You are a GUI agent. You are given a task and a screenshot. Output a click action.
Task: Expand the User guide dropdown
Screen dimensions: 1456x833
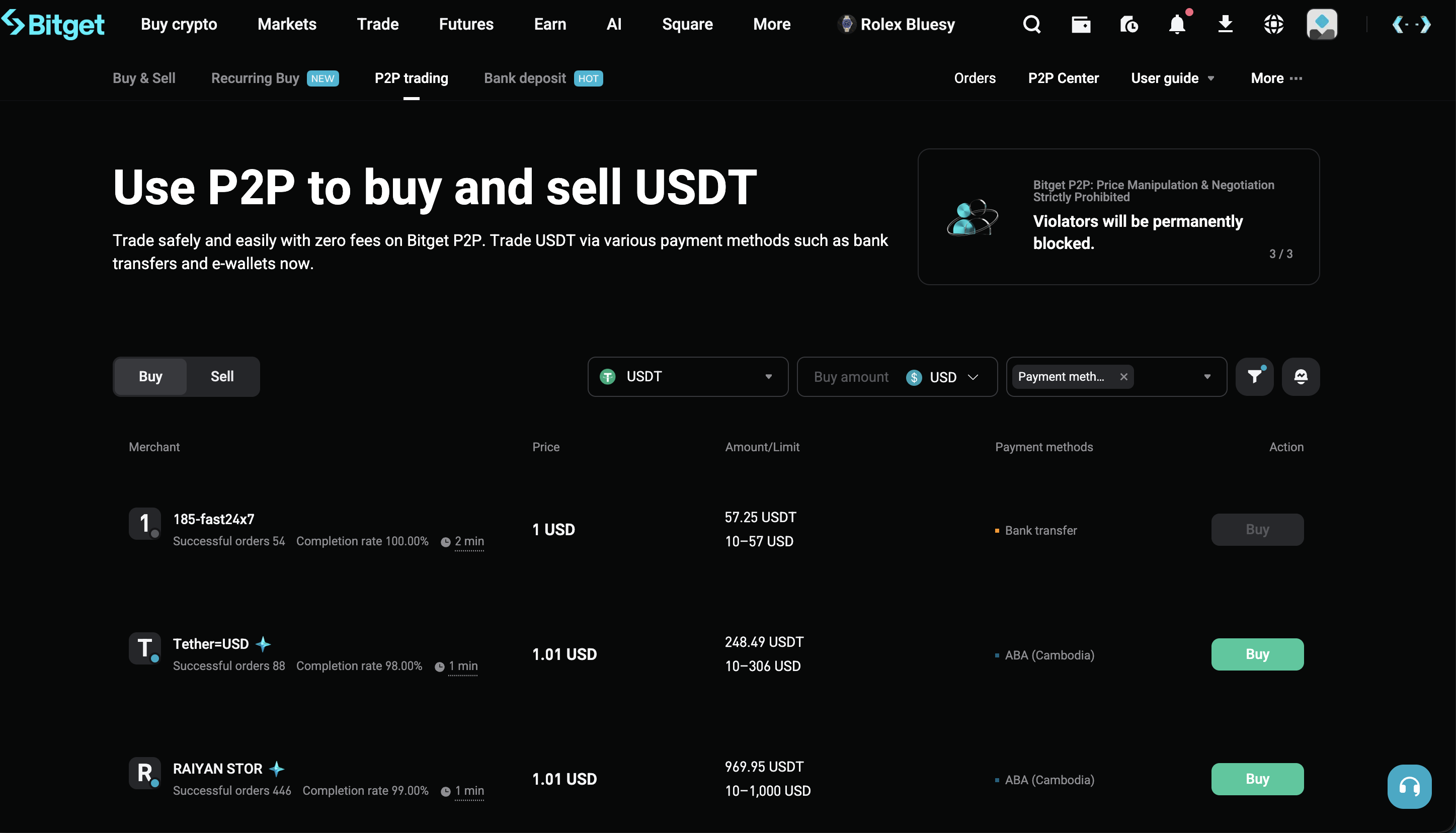(x=1172, y=78)
